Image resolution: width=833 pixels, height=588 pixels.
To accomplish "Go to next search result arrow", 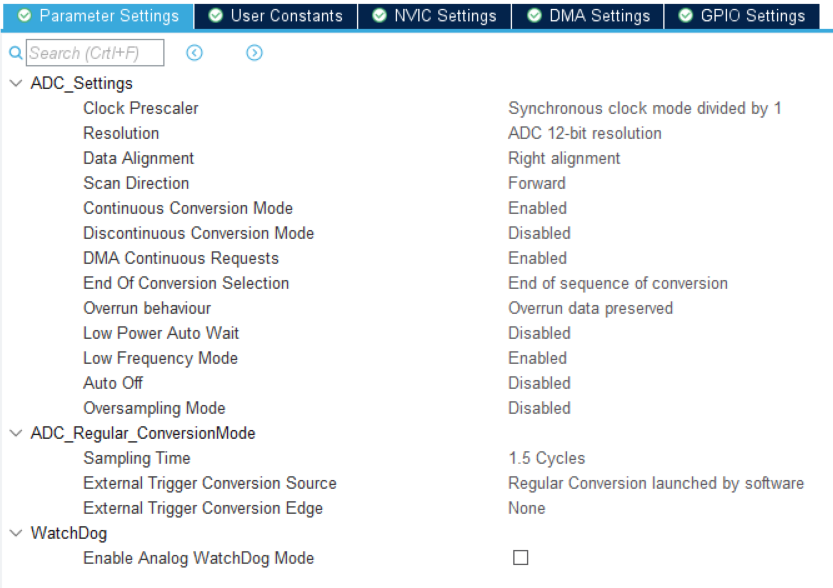I will (x=254, y=53).
